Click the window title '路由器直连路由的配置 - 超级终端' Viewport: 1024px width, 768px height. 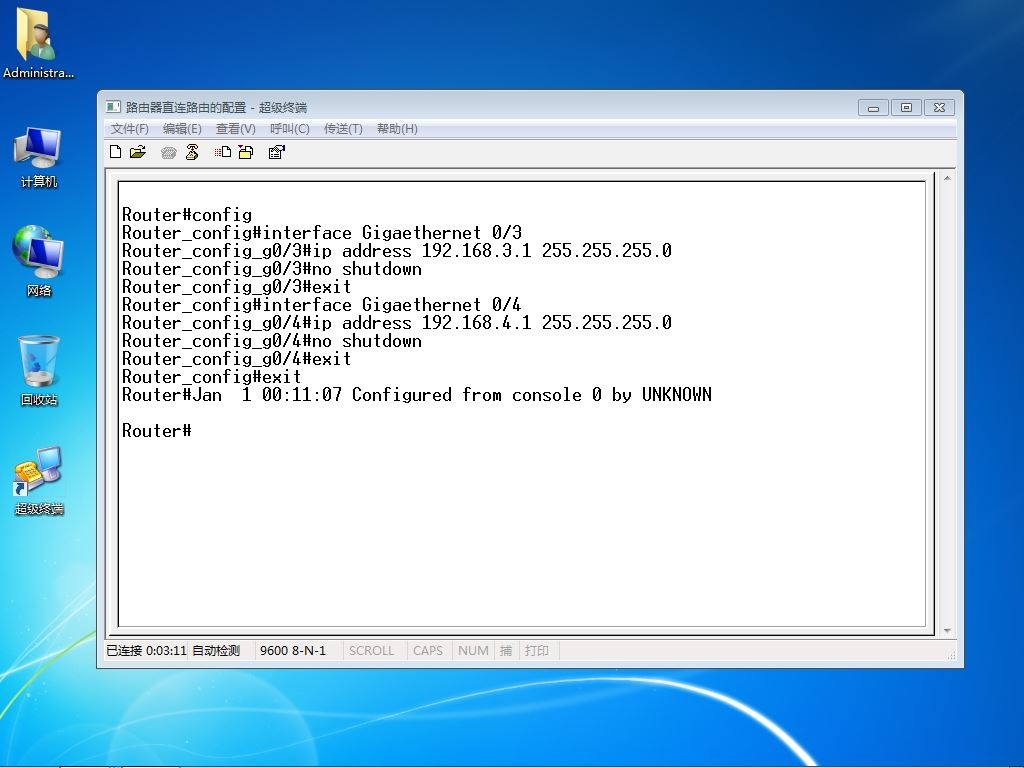(216, 107)
